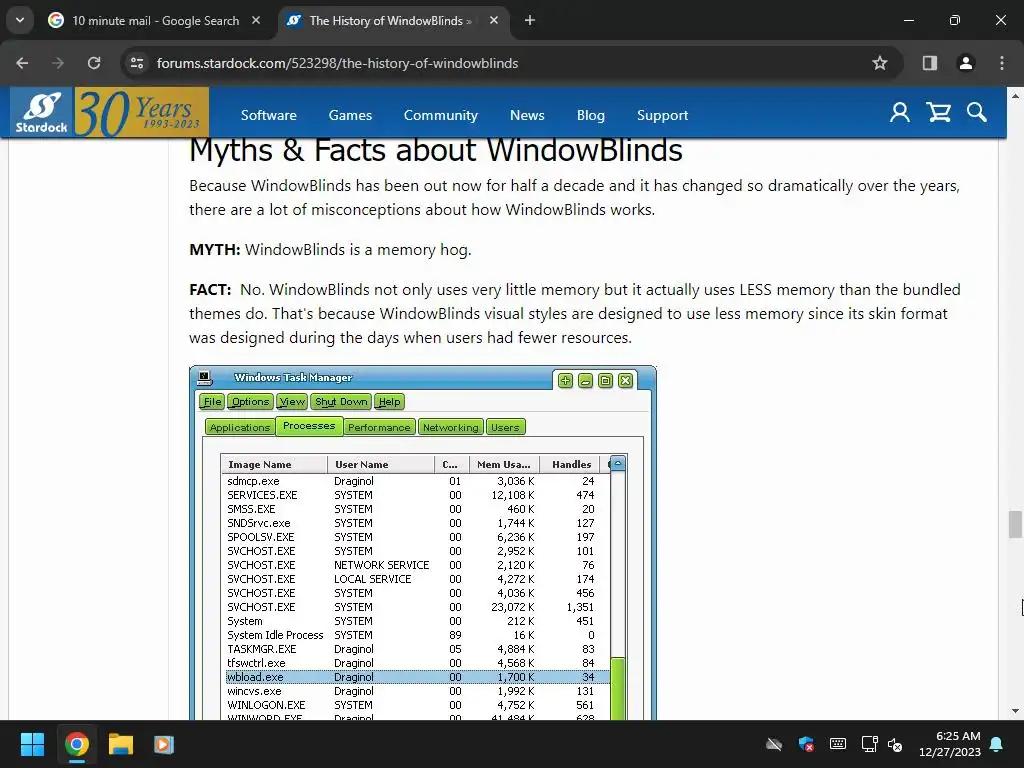Open the tab search chevron button
Viewport: 1024px width, 768px height.
tap(20, 20)
